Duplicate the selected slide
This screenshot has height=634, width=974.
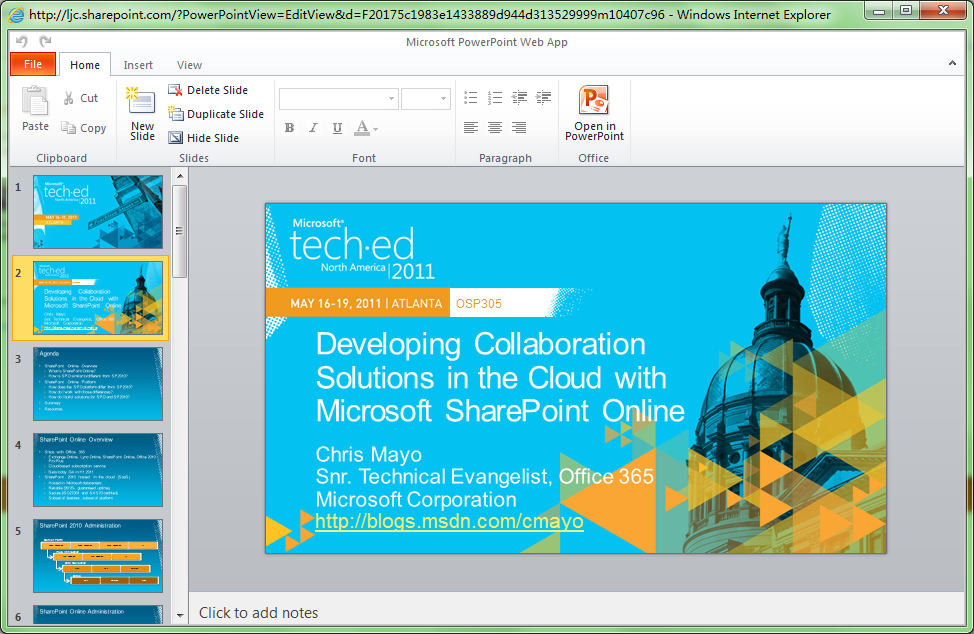(x=216, y=114)
